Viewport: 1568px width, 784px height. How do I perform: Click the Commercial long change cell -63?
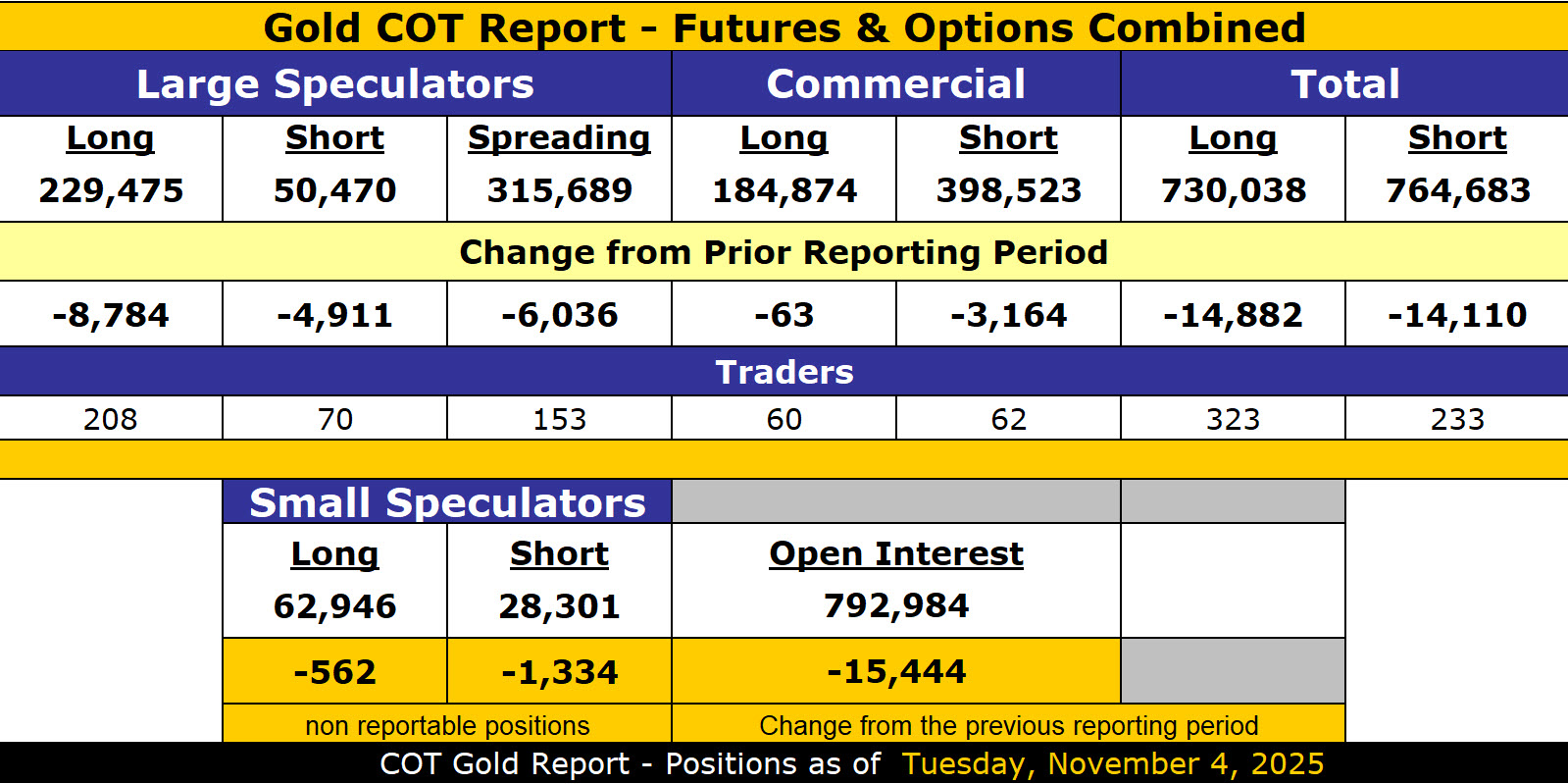[784, 315]
